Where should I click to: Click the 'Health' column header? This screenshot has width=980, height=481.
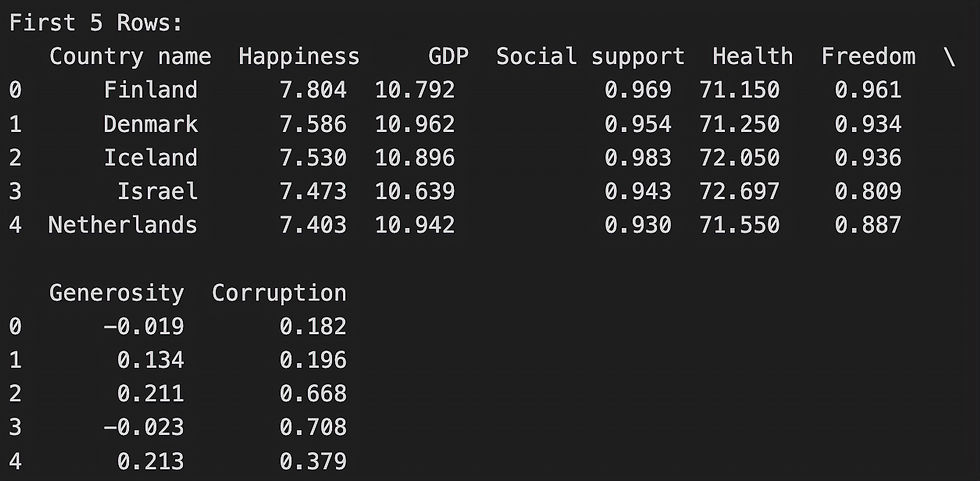753,57
